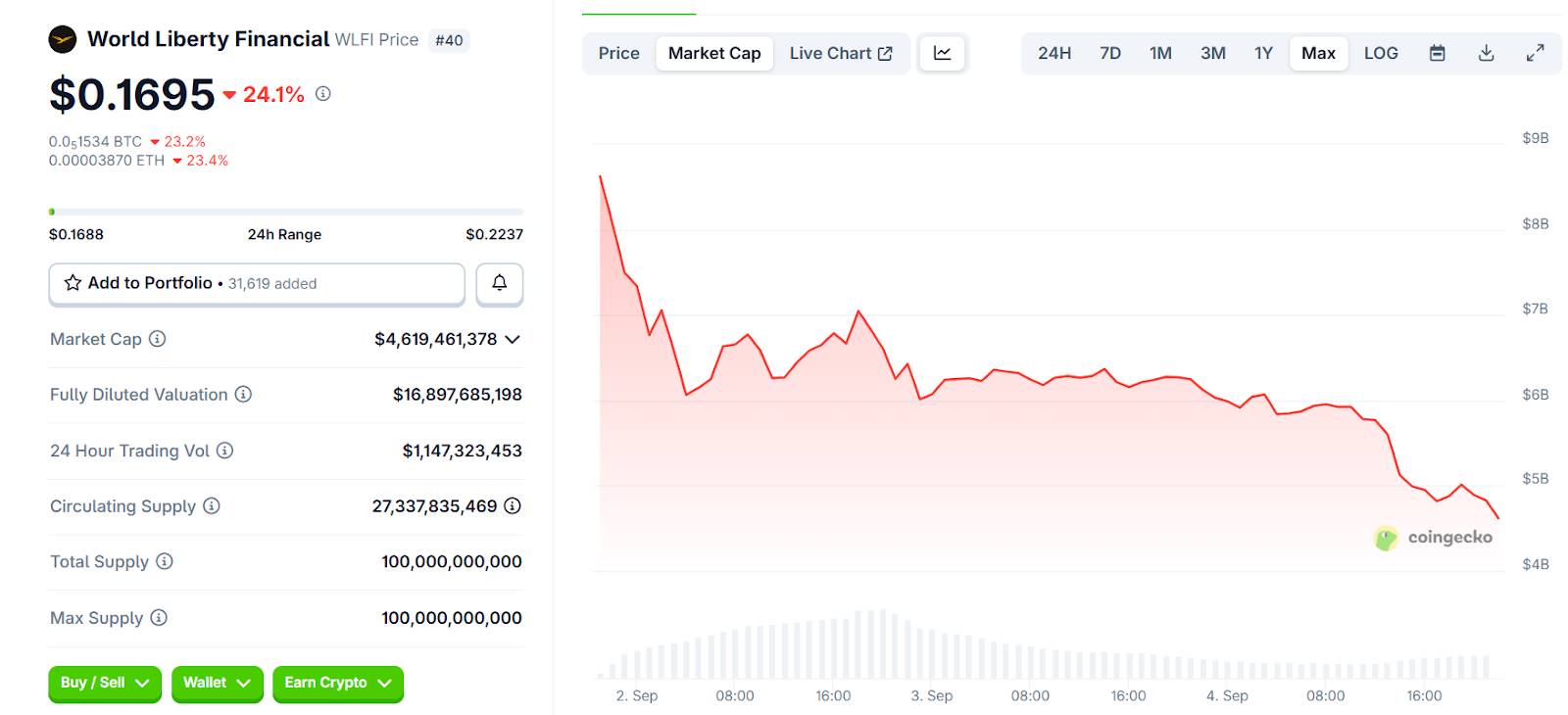Click the price alert bell icon

coord(499,283)
